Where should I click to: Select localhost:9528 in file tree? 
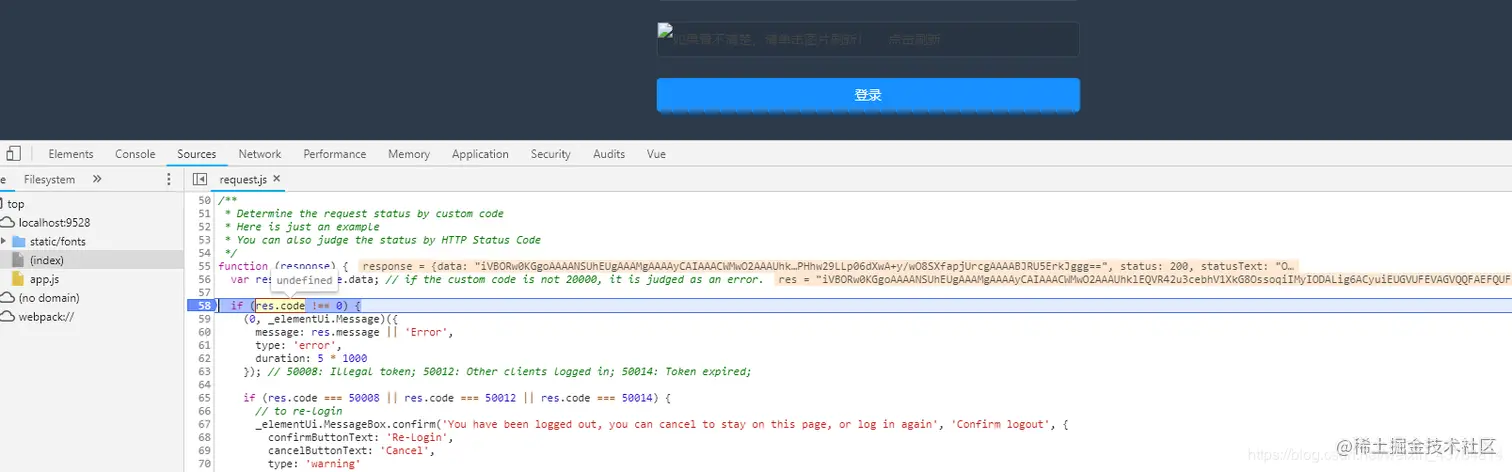54,222
